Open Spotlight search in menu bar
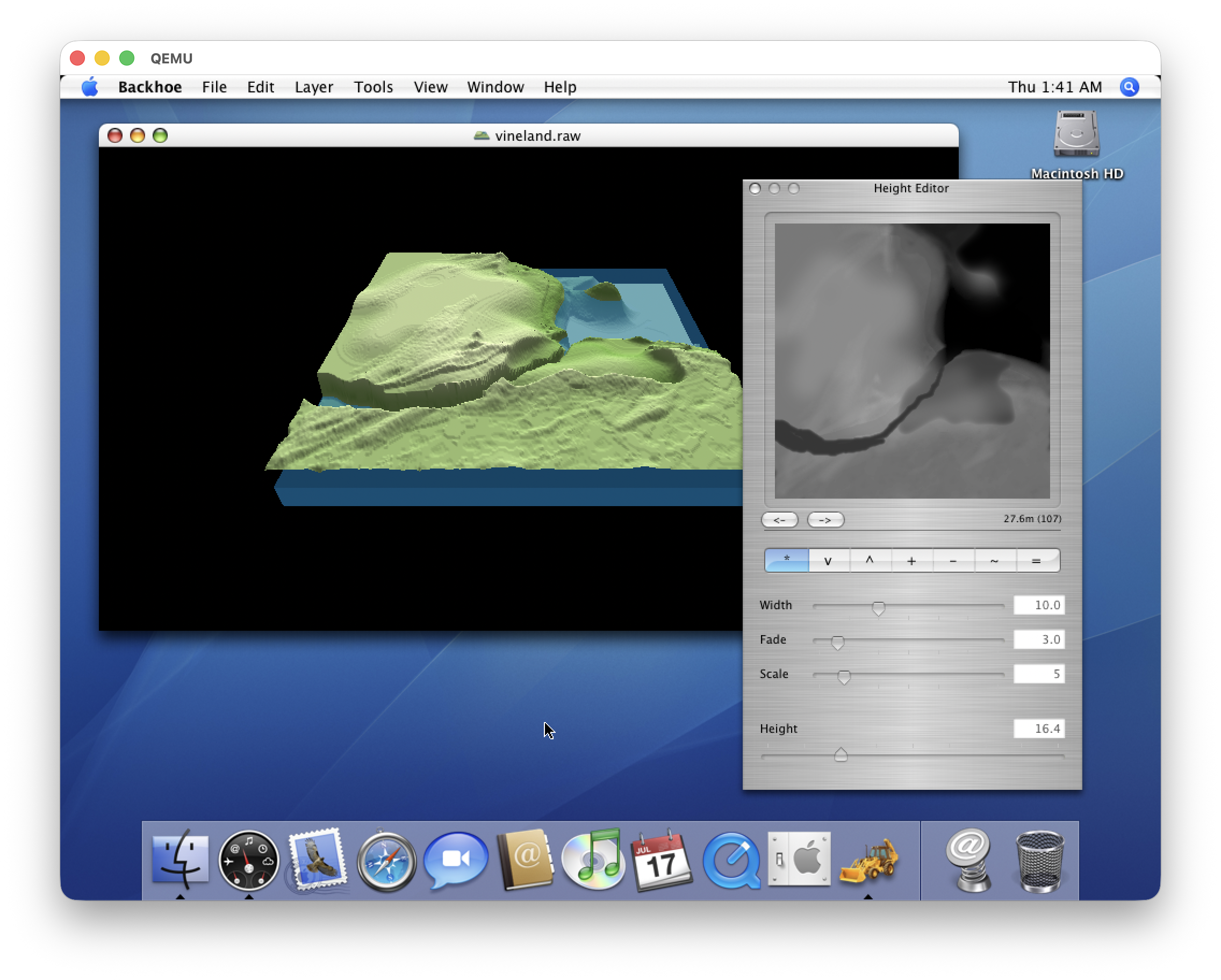 (x=1129, y=87)
